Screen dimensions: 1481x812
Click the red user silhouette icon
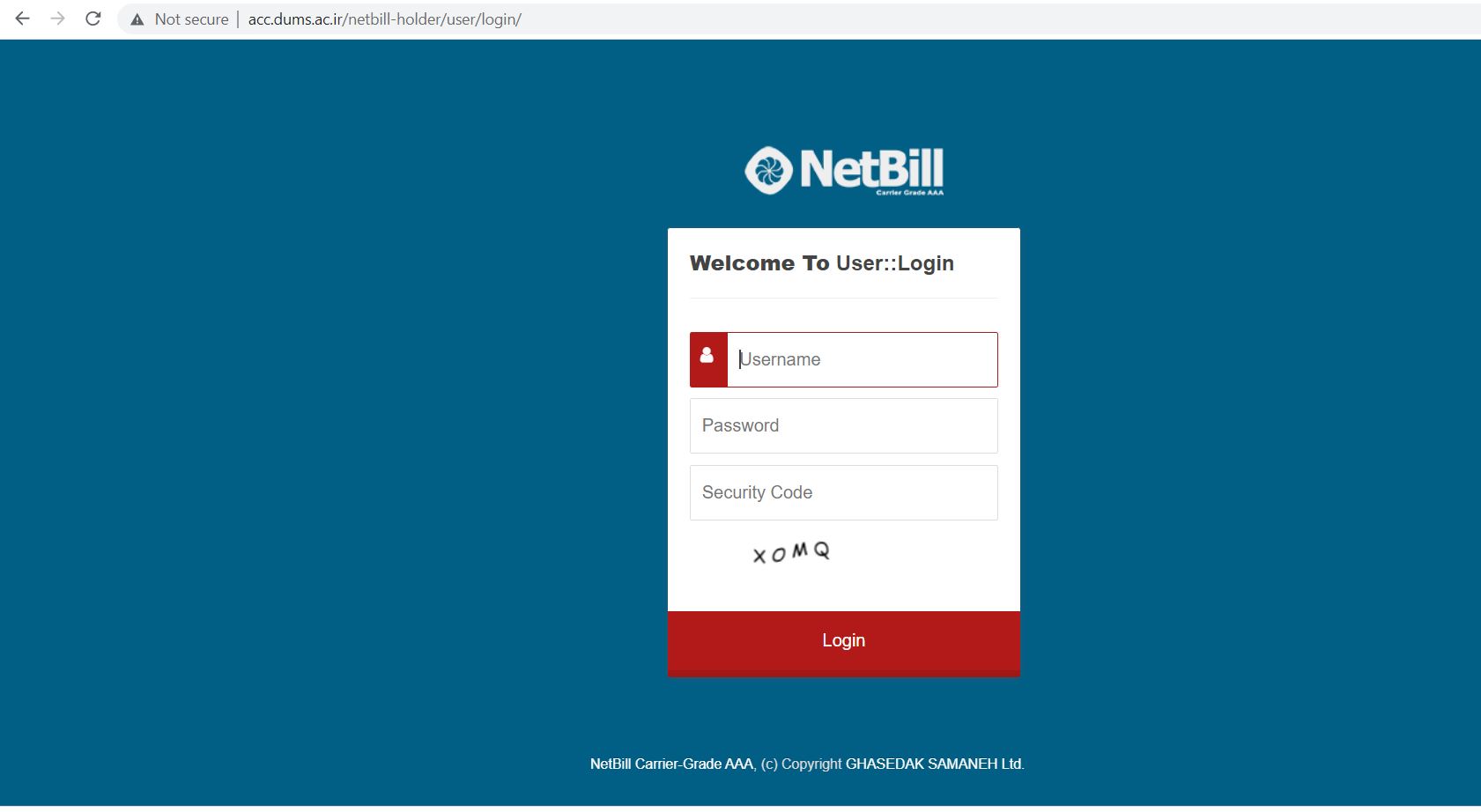(707, 356)
